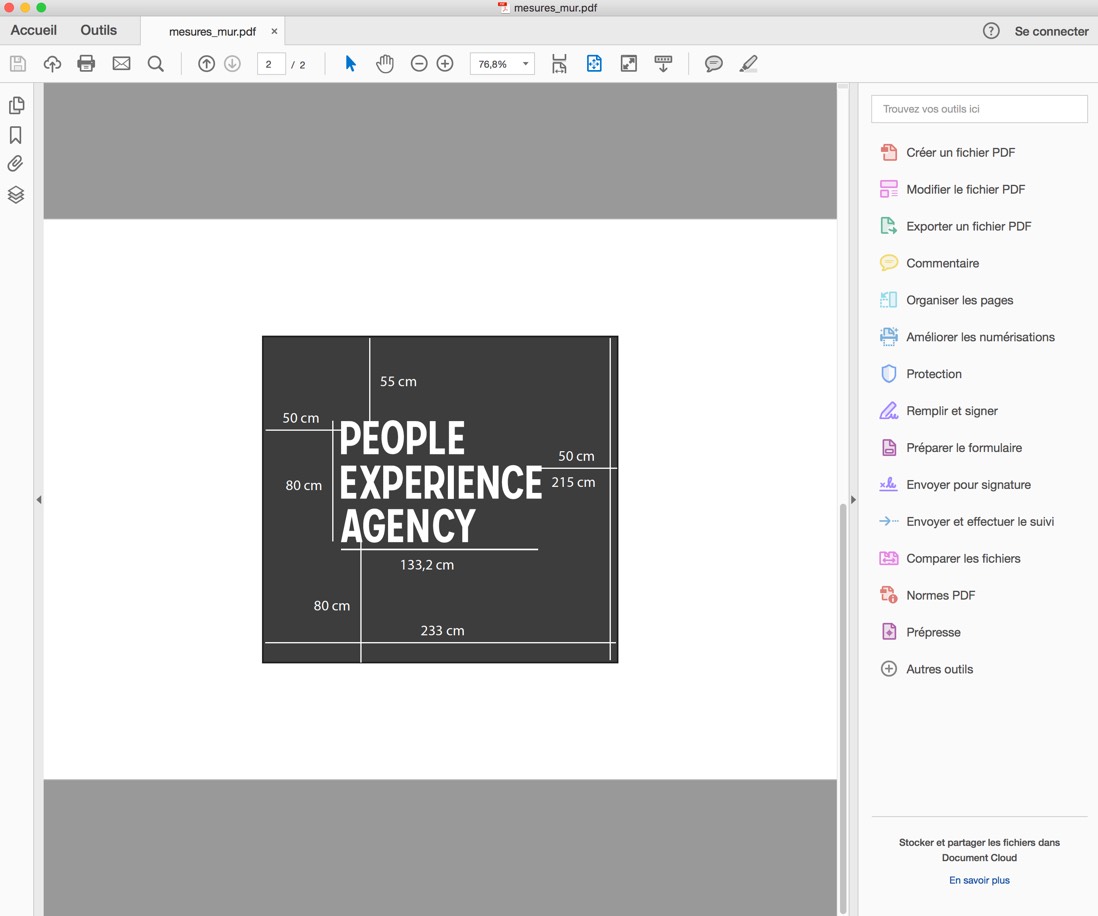Activate the hand pan tool
1098x916 pixels.
point(384,64)
